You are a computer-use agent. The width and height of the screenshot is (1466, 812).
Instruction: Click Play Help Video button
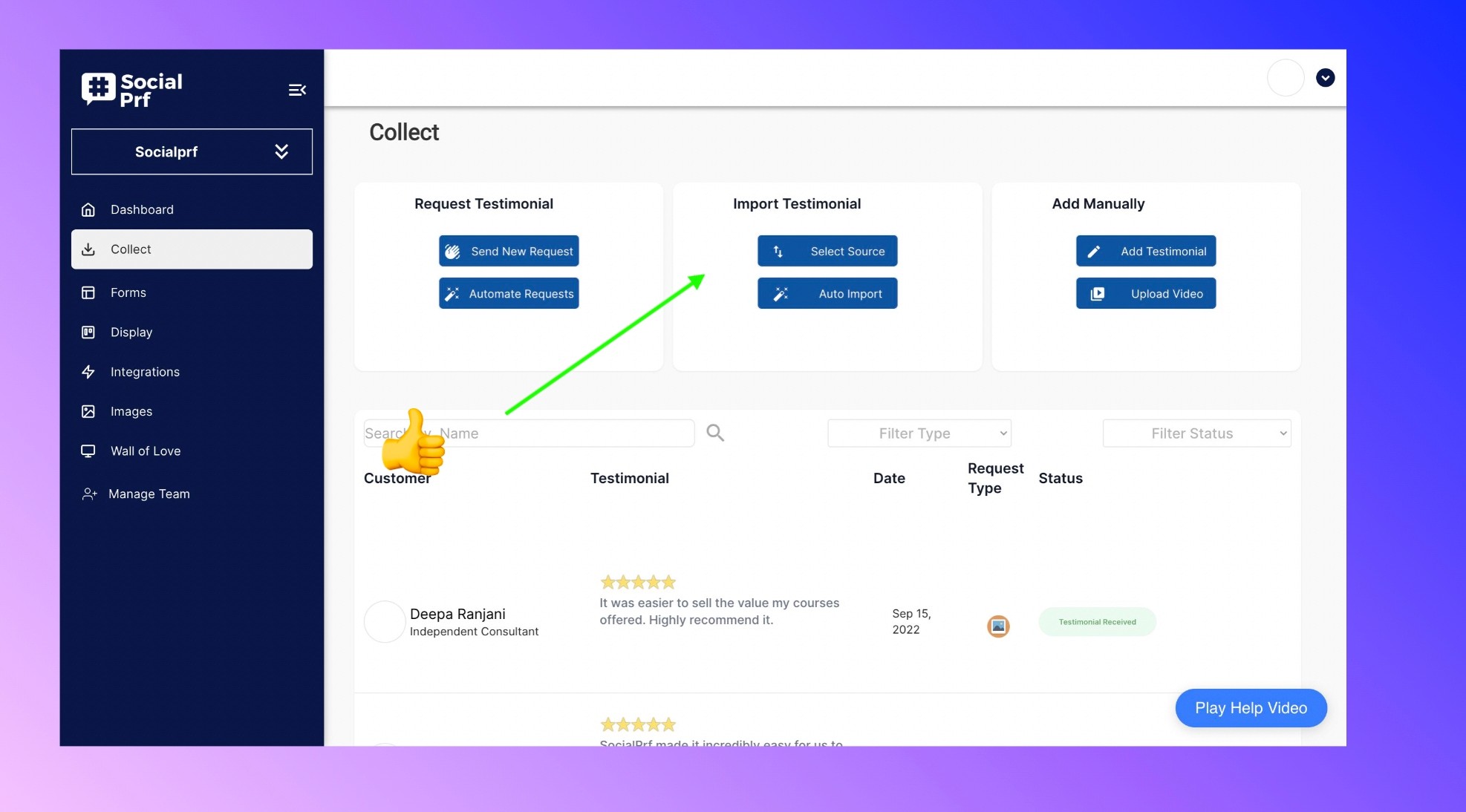(x=1251, y=708)
